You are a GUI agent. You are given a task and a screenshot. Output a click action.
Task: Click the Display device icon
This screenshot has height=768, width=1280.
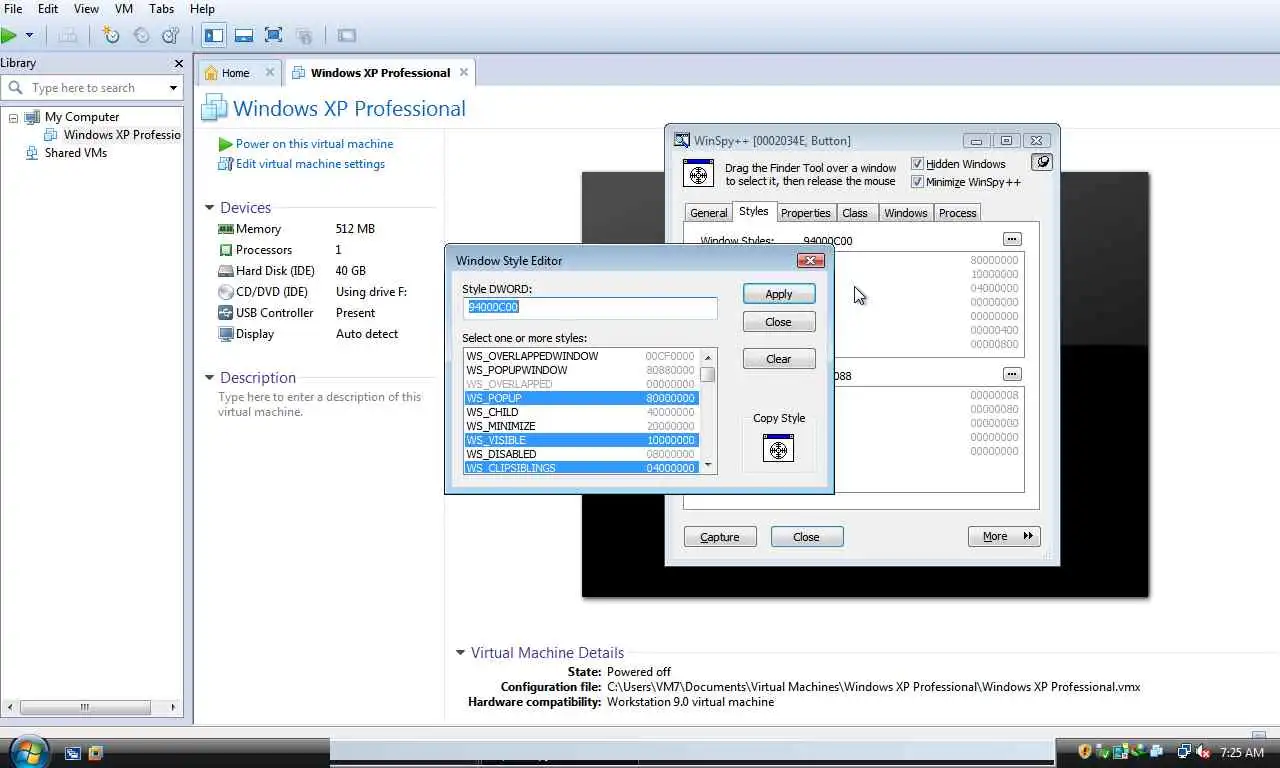[226, 334]
